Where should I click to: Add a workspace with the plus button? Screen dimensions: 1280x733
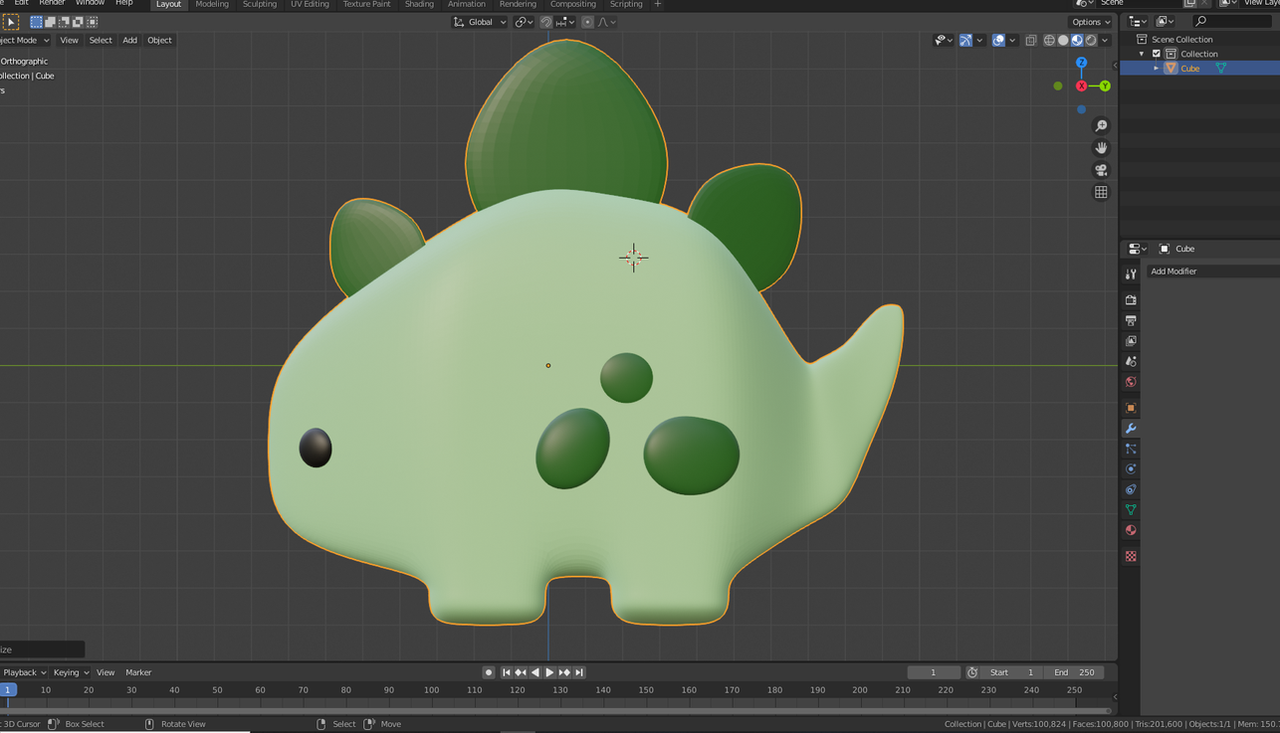click(x=657, y=4)
